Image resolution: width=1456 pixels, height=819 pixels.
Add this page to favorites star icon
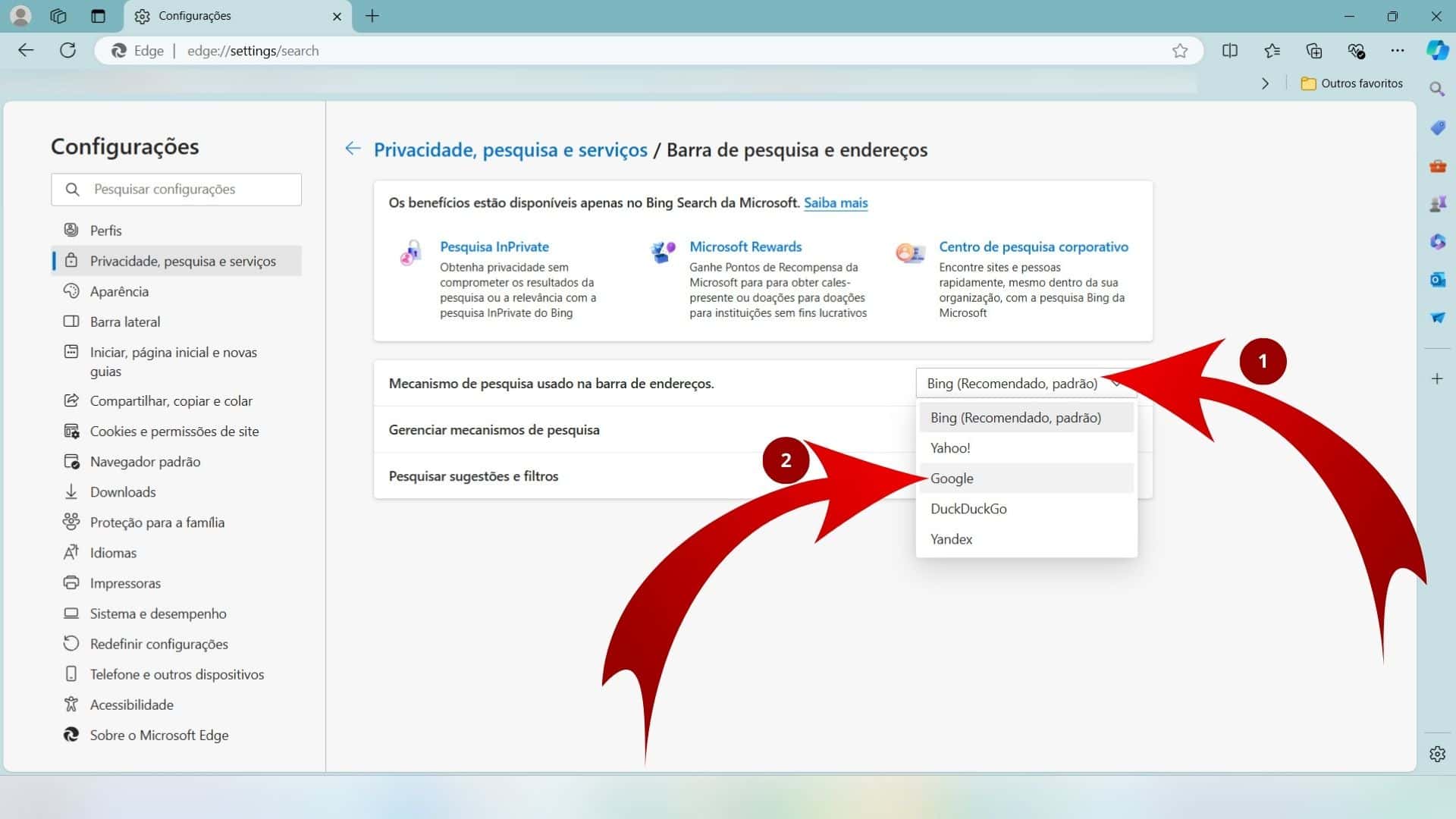[x=1180, y=51]
